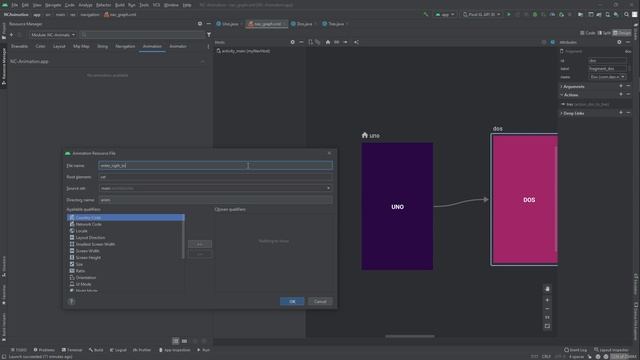The height and width of the screenshot is (360, 640).
Task: Select the DOS fragment in graph
Action: [524, 200]
